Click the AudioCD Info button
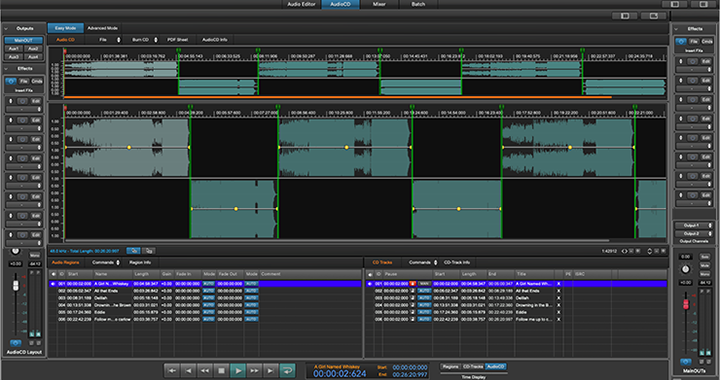720x380 pixels. [x=215, y=40]
